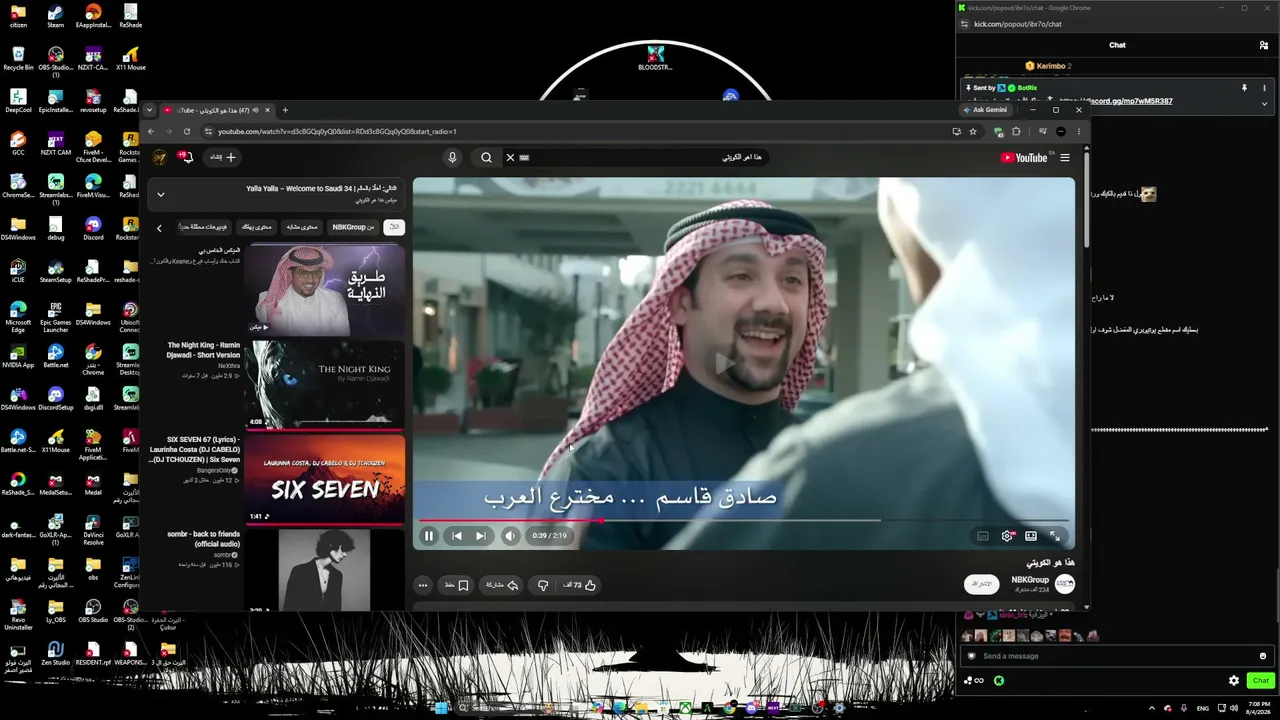Search with the magnifying glass button
Screen dimensions: 1280x720
tap(486, 157)
